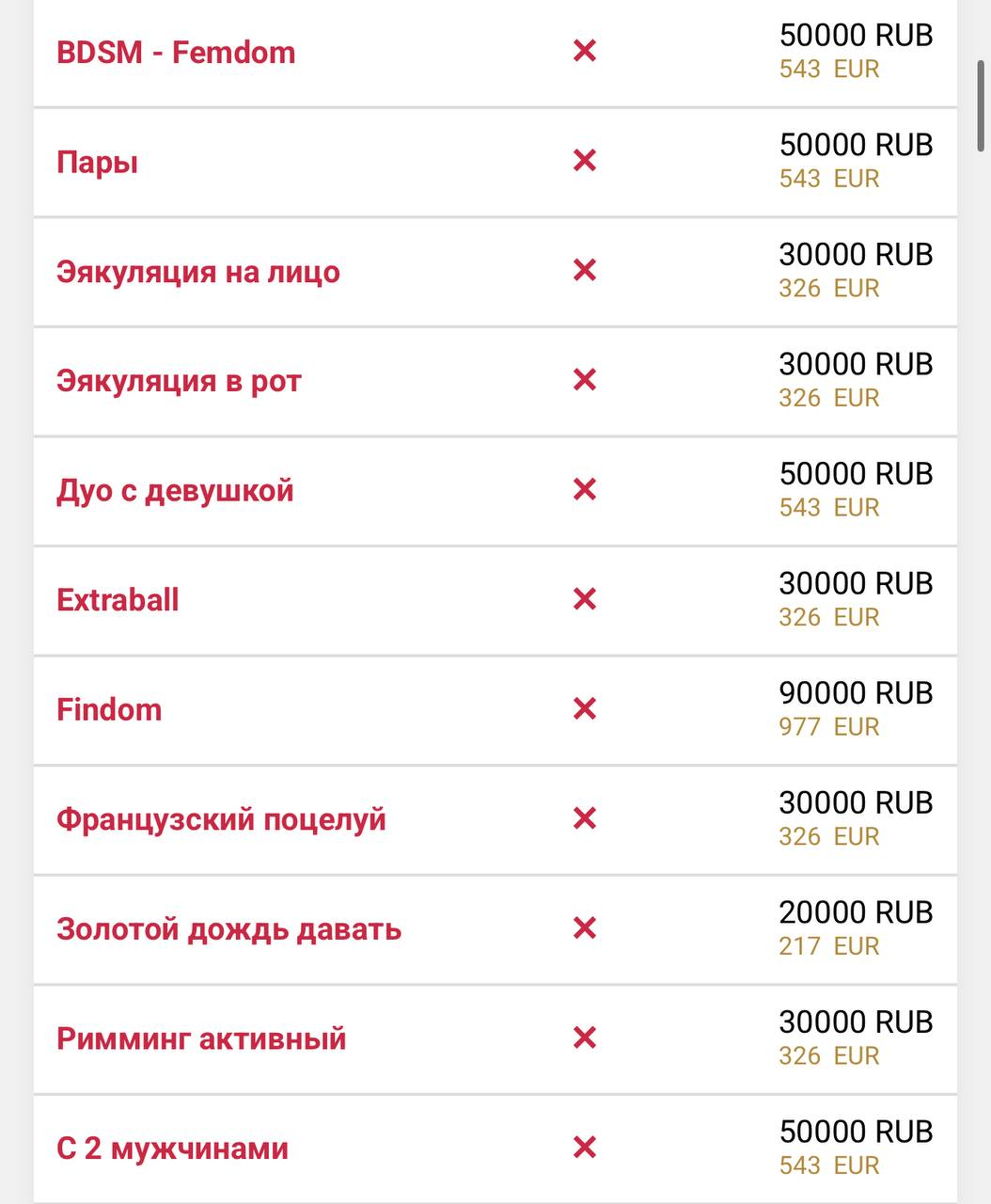Click the X mark beside Дуо с девушкой

(x=585, y=489)
